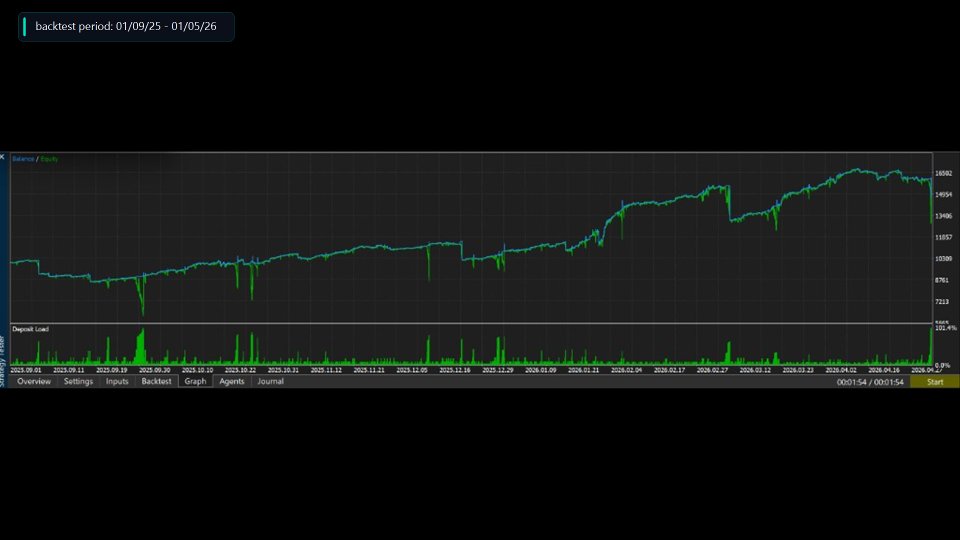Image resolution: width=960 pixels, height=540 pixels.
Task: Switch to the Journal tab
Action: click(x=270, y=381)
